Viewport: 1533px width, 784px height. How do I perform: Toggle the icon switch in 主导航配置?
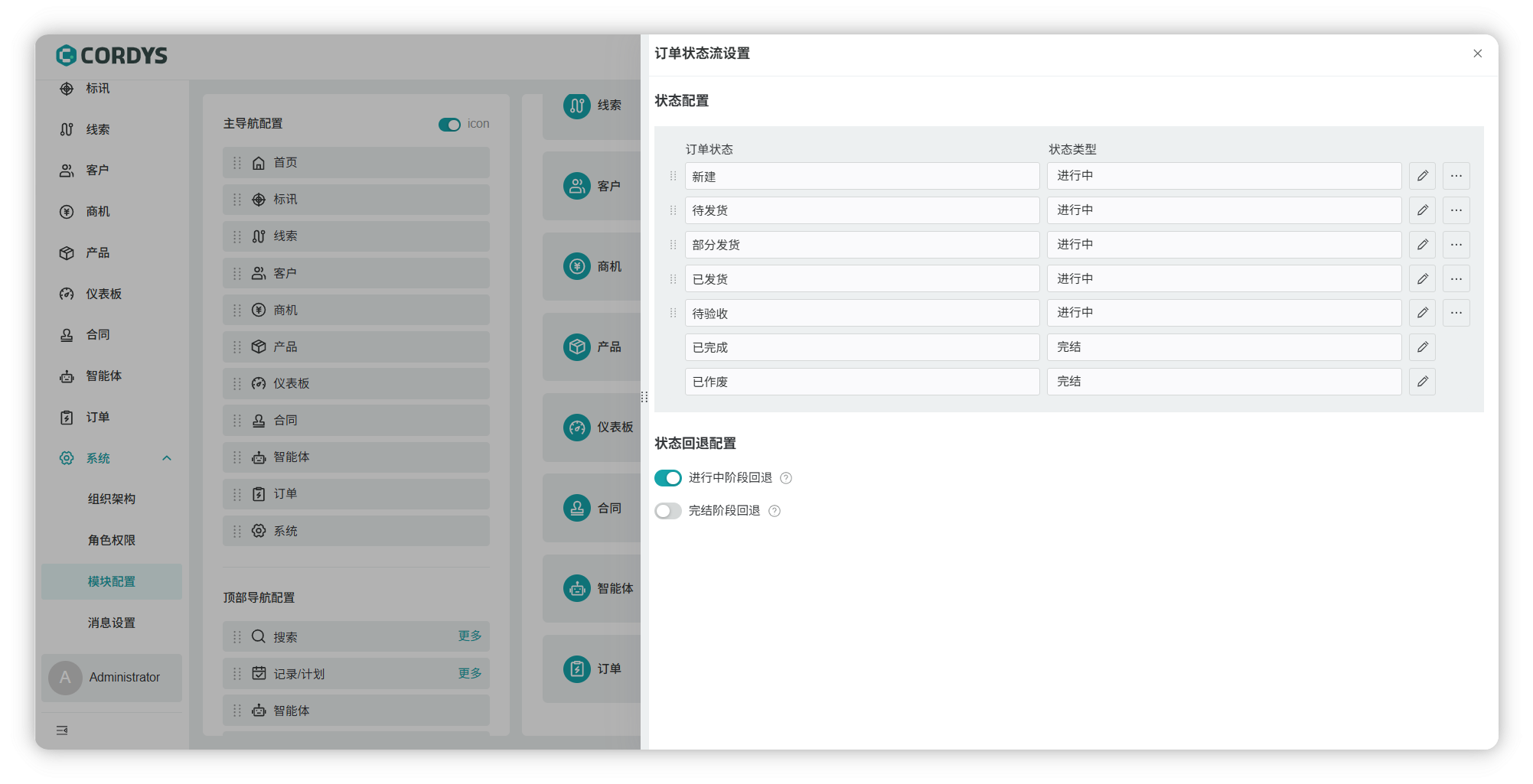point(449,125)
